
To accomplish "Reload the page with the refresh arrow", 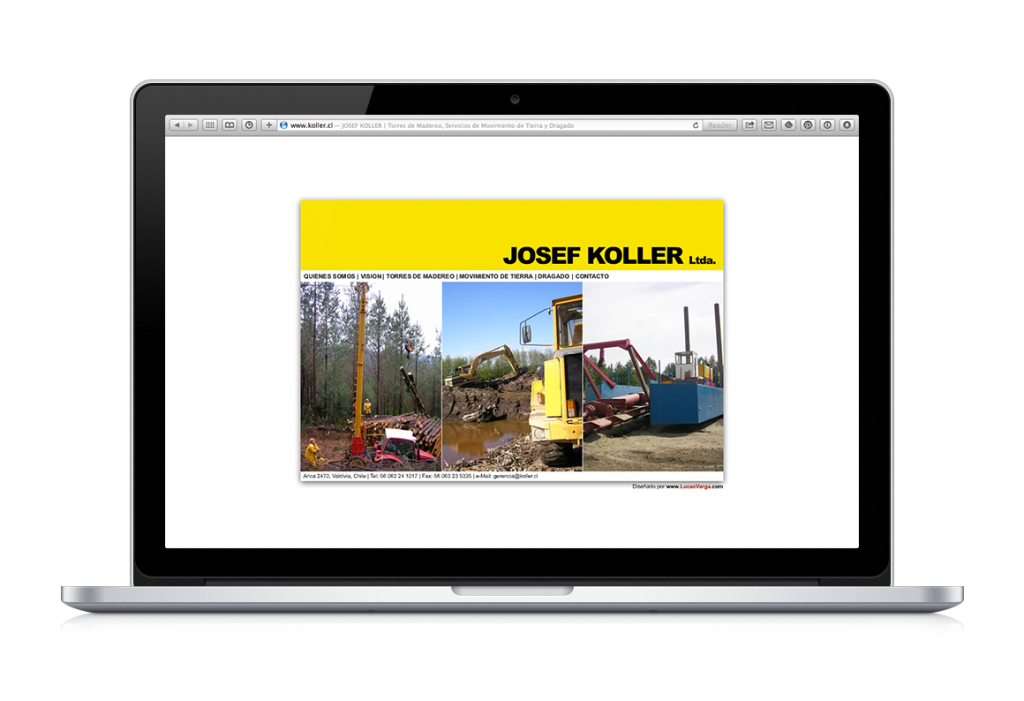I will [x=696, y=125].
